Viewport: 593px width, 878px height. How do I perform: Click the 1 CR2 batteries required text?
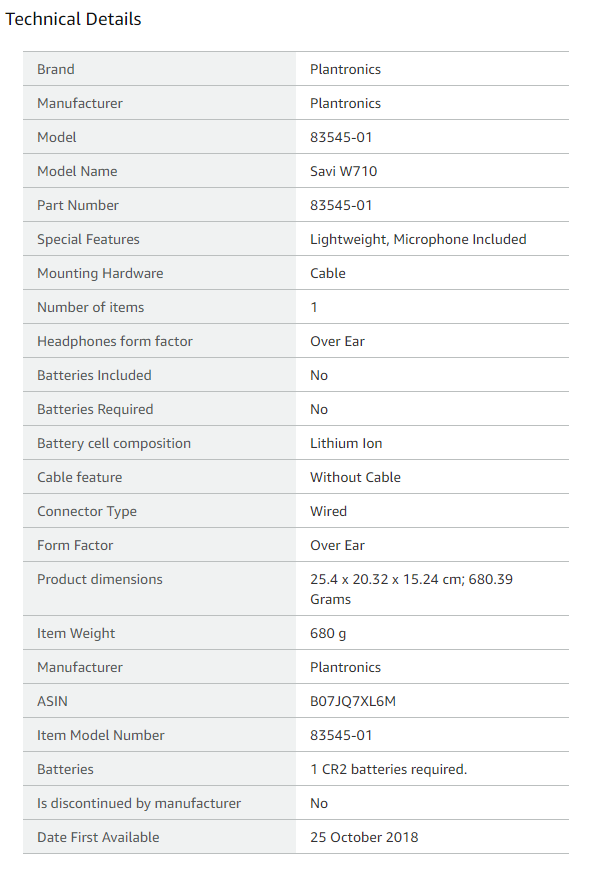[388, 770]
